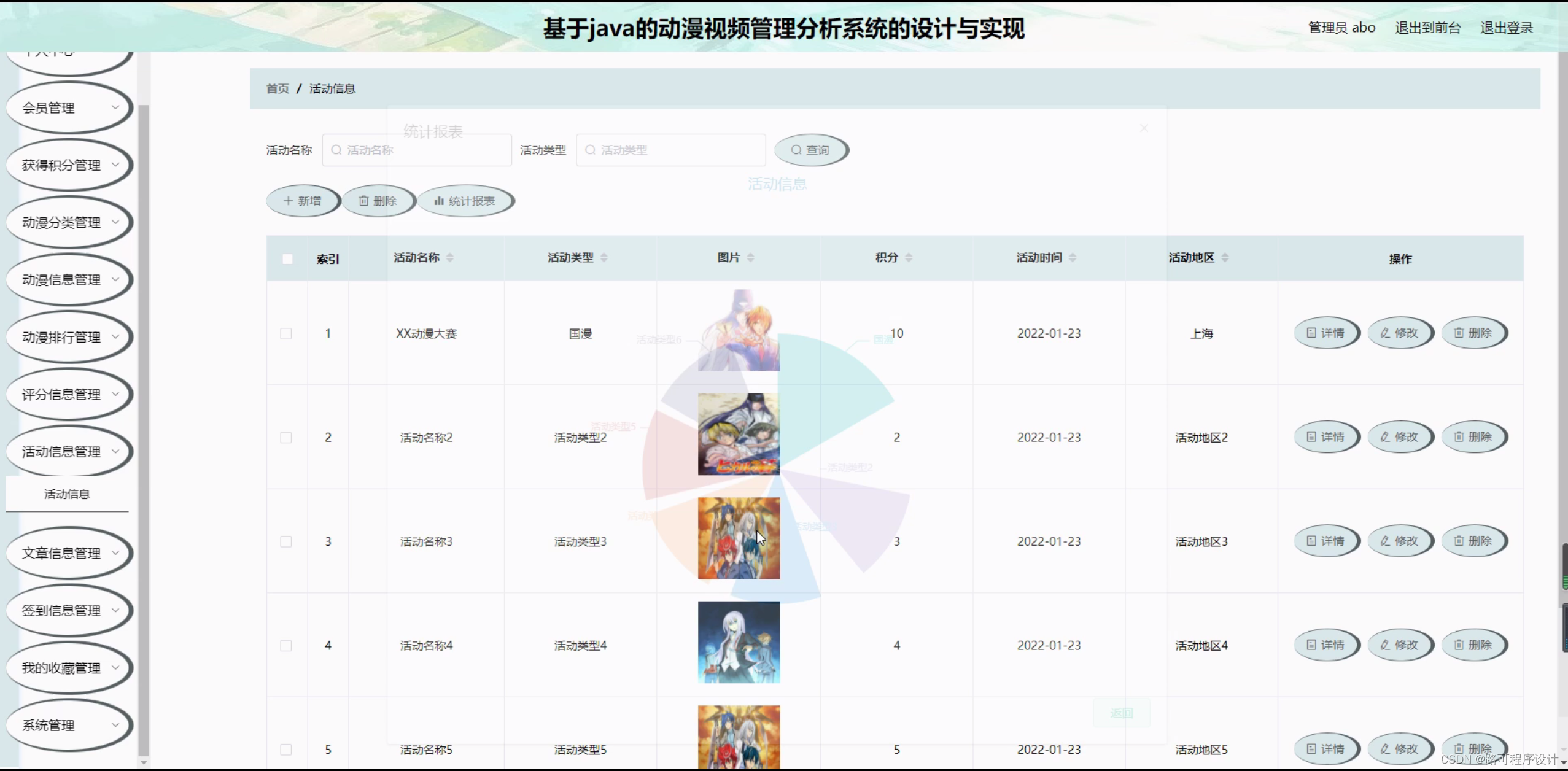The height and width of the screenshot is (771, 1568).
Task: Select the 活动信息 submenu item
Action: pos(67,494)
